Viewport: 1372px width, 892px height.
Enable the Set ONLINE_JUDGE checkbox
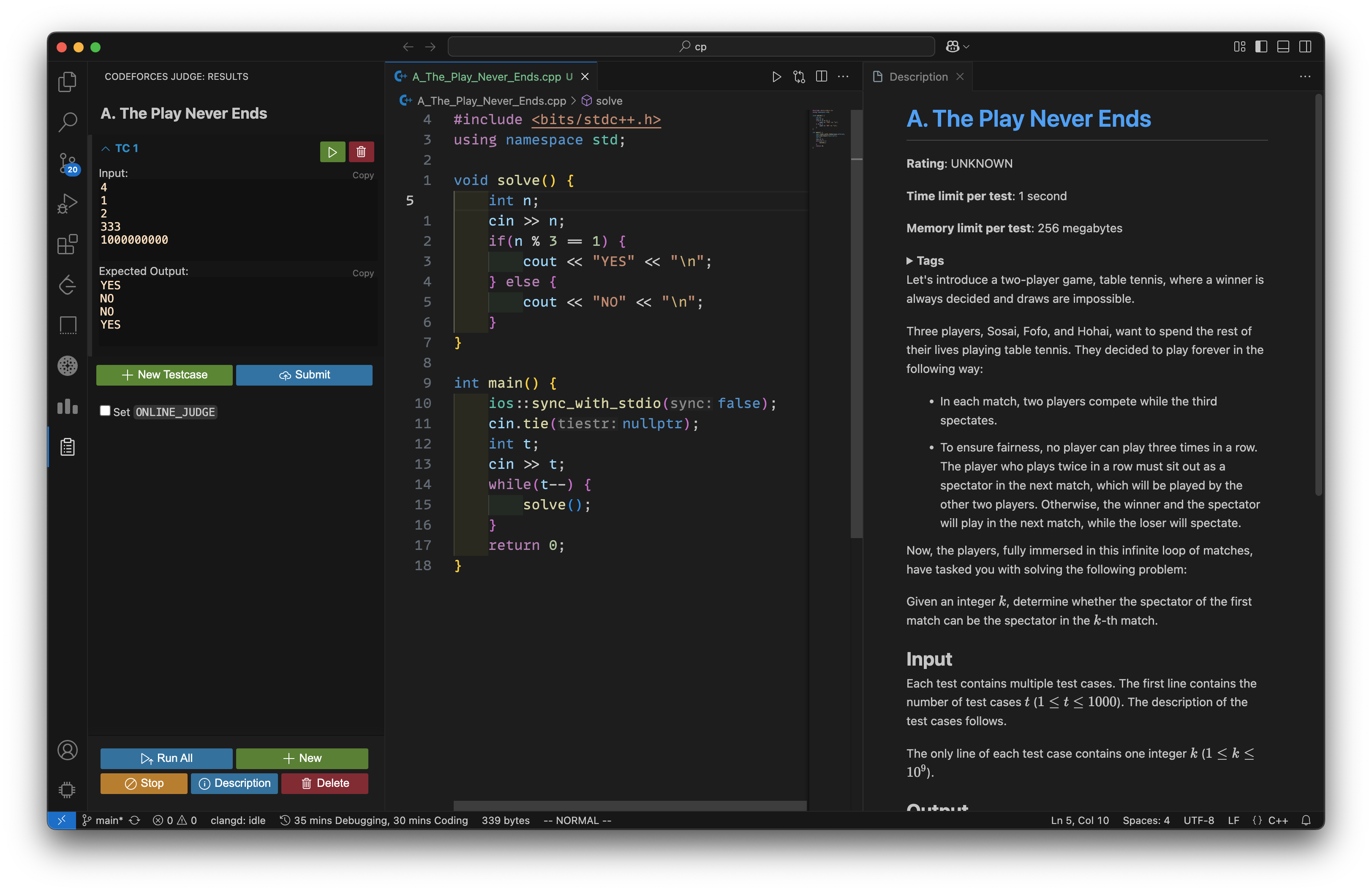tap(105, 411)
